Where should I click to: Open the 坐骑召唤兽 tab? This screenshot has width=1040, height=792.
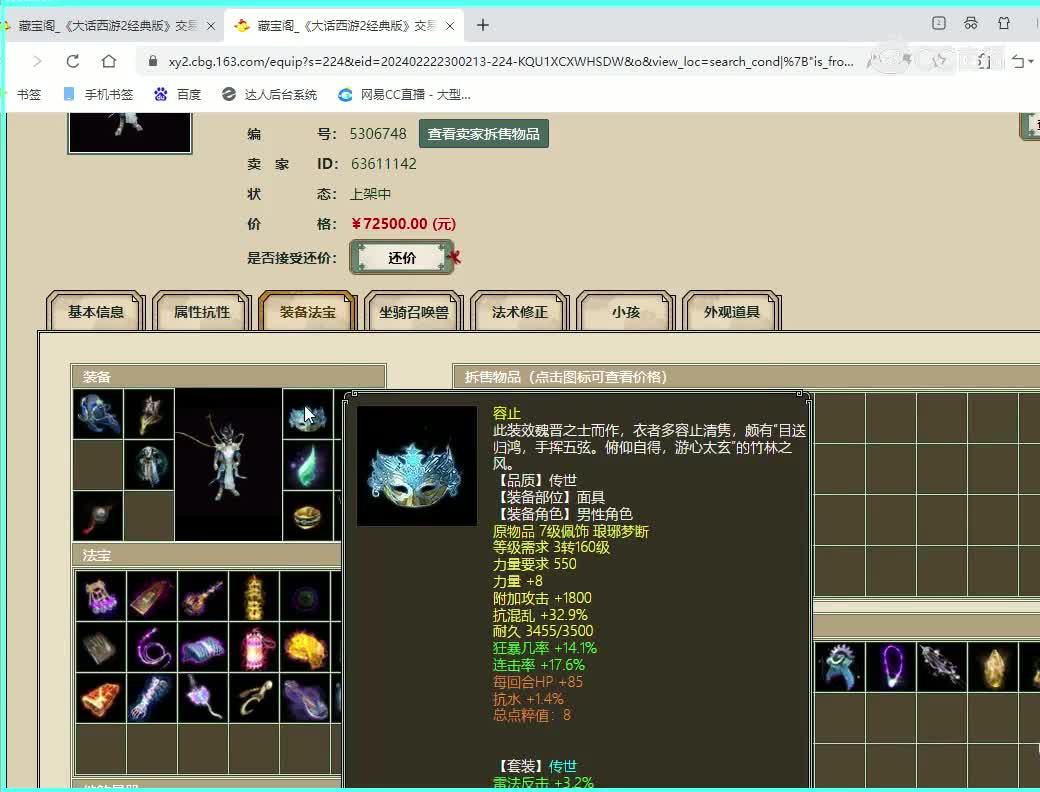pyautogui.click(x=414, y=312)
